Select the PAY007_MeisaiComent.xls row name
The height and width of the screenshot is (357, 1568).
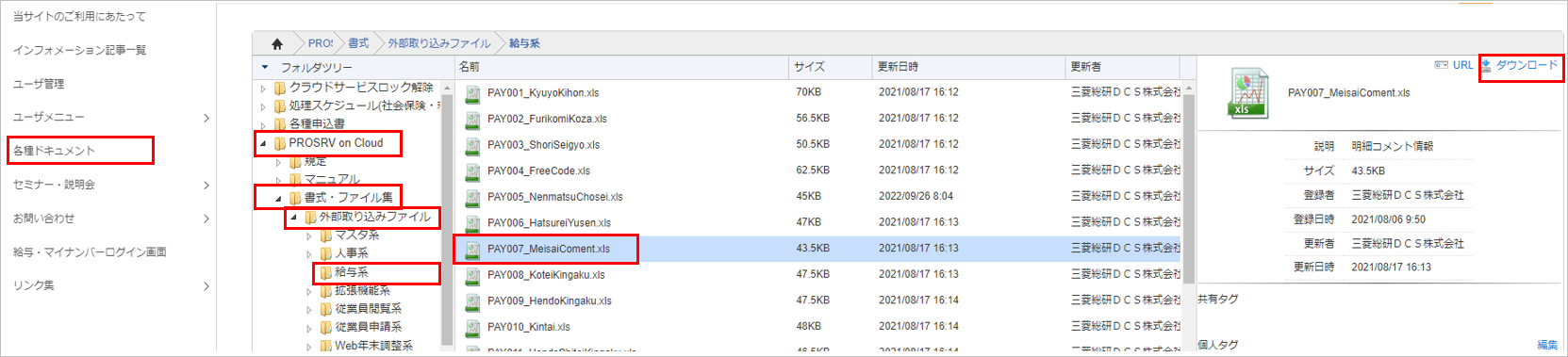click(549, 250)
